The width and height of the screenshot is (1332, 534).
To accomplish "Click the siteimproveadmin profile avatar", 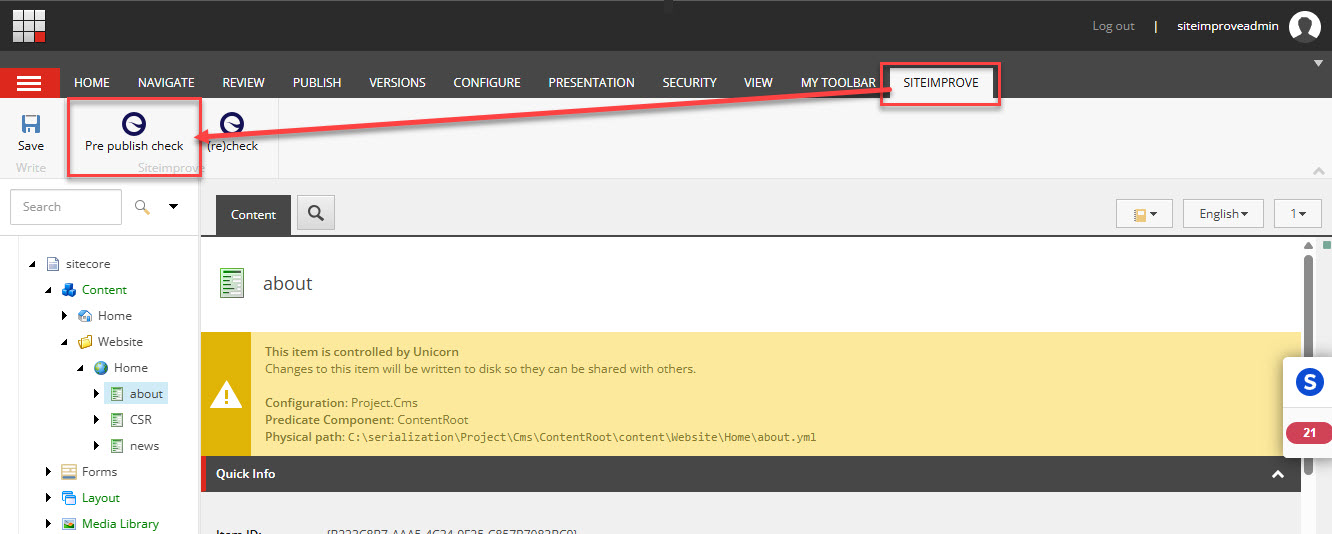I will pos(1305,26).
